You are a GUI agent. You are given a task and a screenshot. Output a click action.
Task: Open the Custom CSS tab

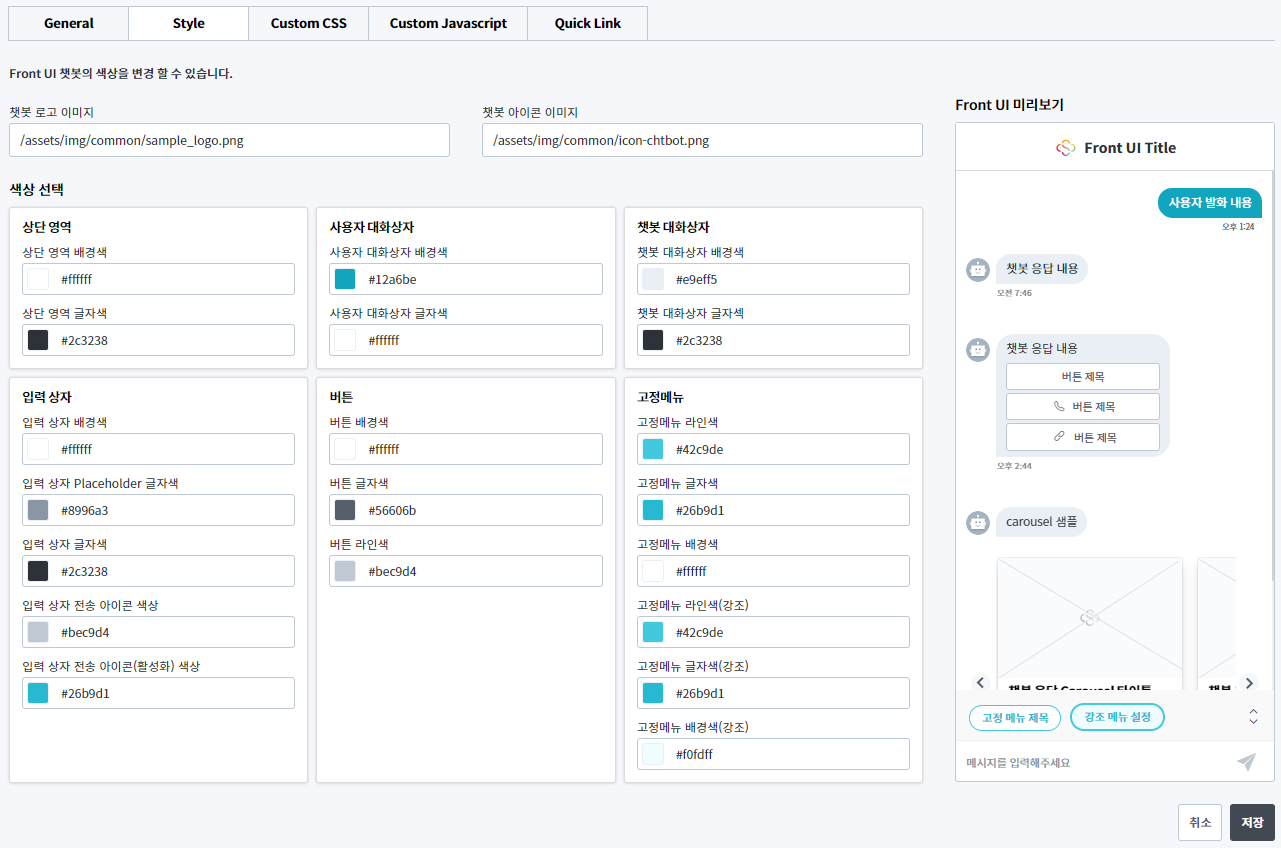click(x=308, y=23)
